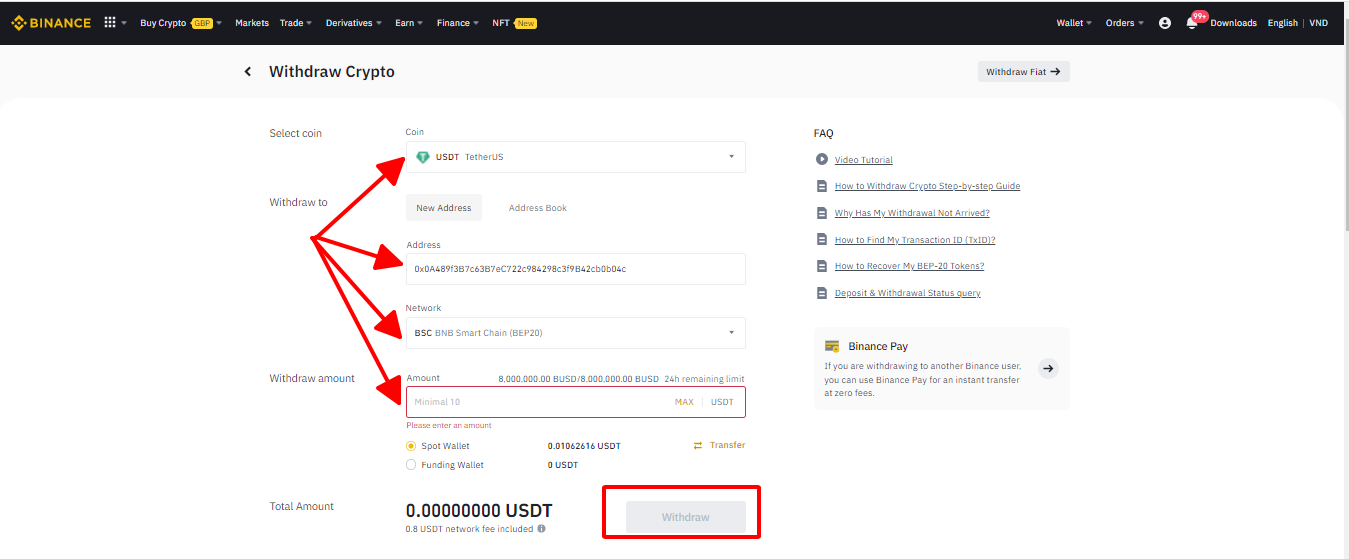Expand the Coin dropdown showing USDT
This screenshot has width=1349, height=559.
tap(576, 157)
